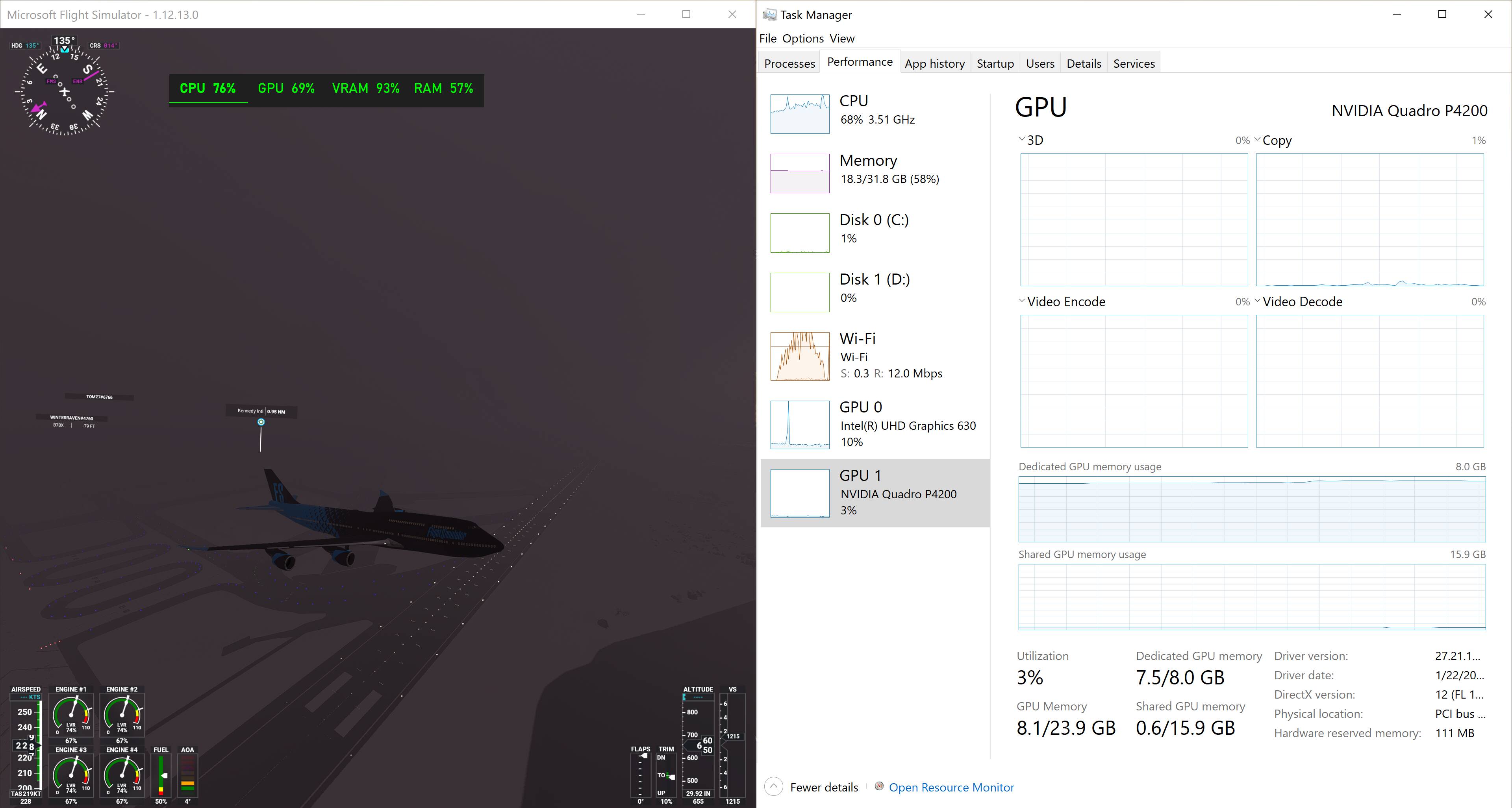This screenshot has width=1512, height=808.
Task: Click the Engine #2 gauge
Action: pyautogui.click(x=122, y=715)
